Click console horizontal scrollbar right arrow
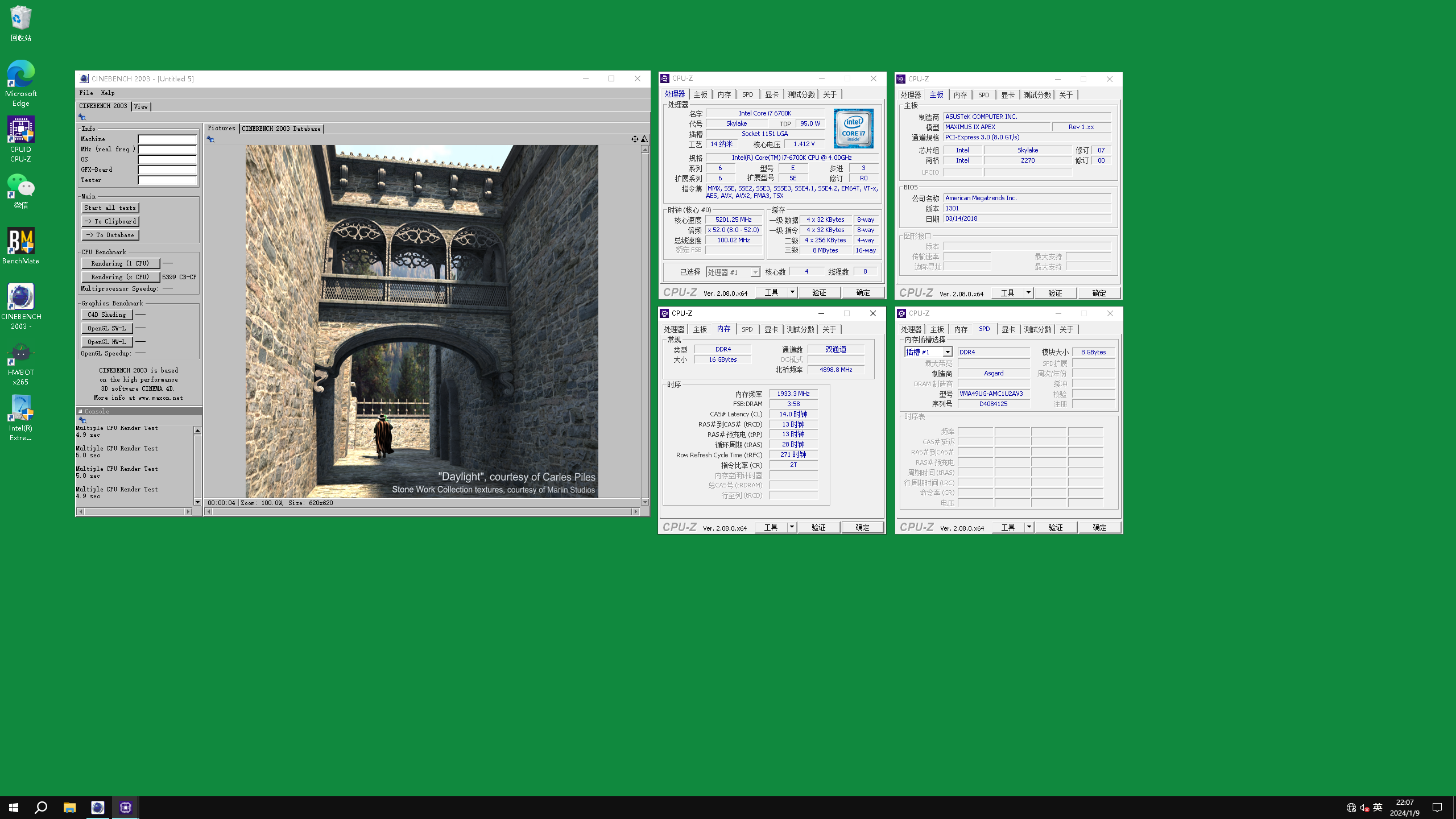Image resolution: width=1456 pixels, height=819 pixels. tap(188, 511)
